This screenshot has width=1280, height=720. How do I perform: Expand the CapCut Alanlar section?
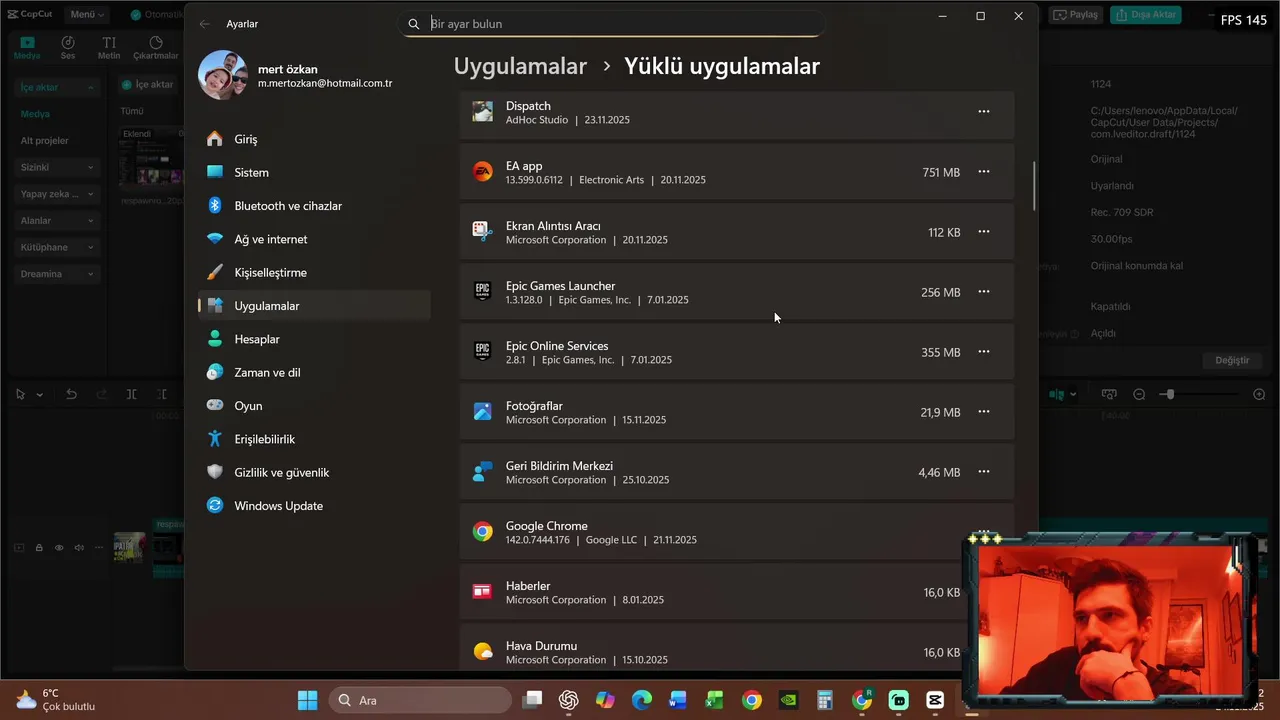click(57, 220)
